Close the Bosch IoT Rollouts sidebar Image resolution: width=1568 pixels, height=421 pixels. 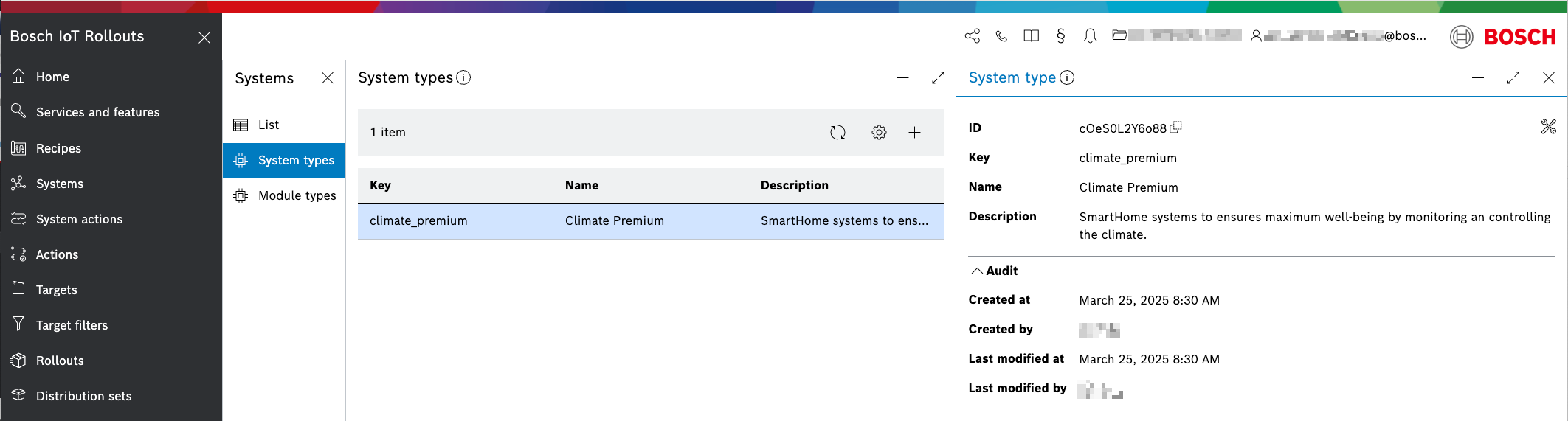coord(204,37)
